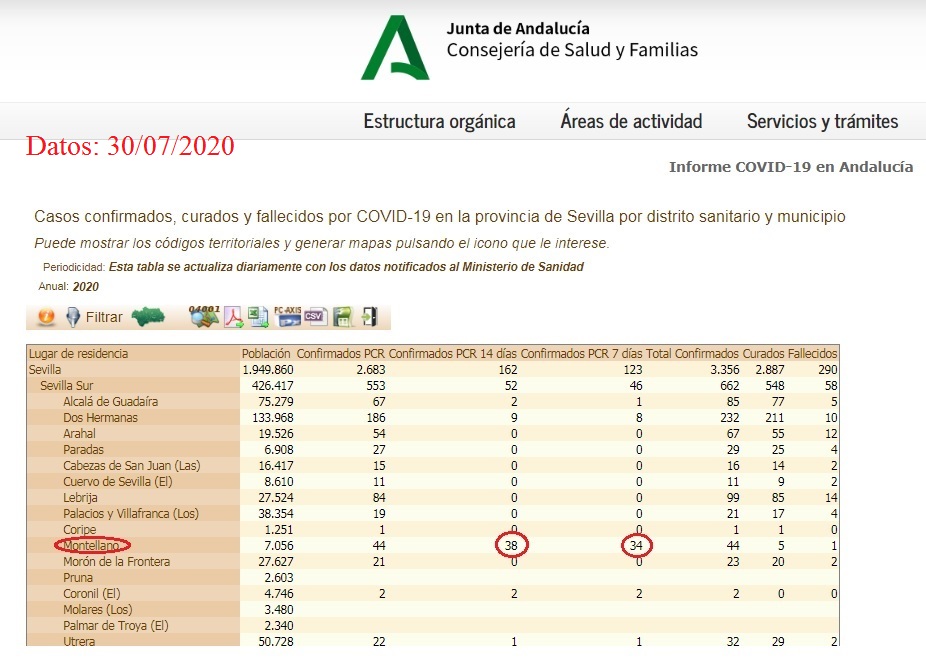Screen dimensions: 926x664
Task: Export the table to Excel
Action: 259,317
